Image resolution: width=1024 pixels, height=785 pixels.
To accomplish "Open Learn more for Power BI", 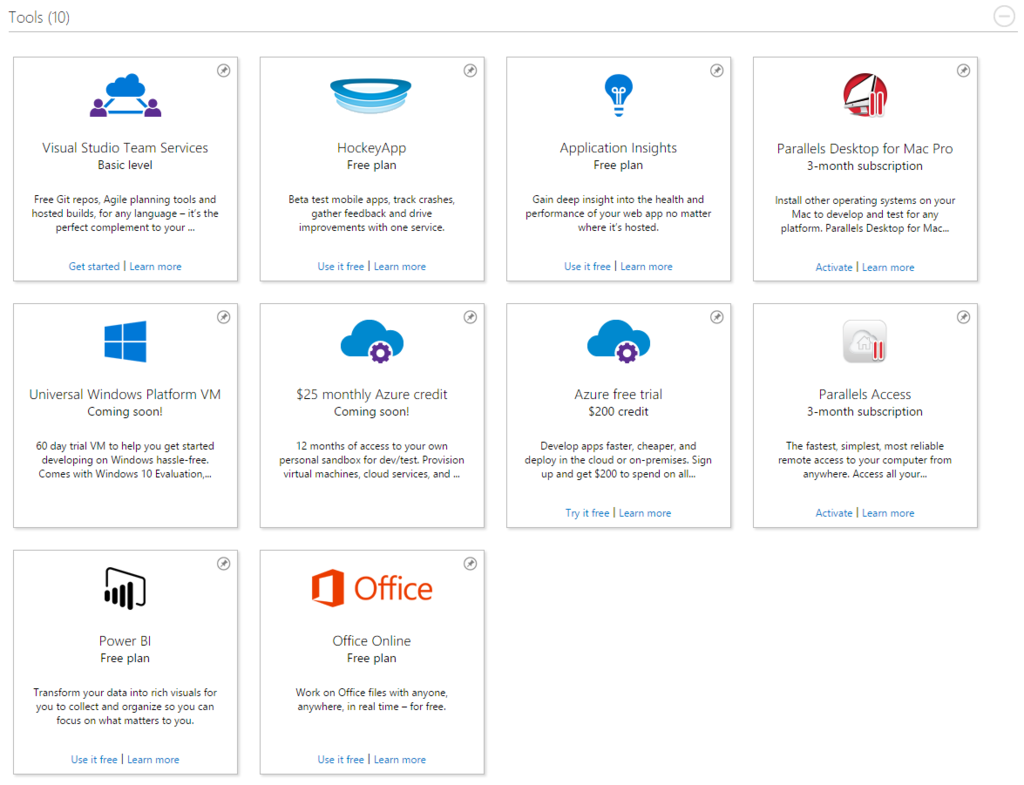I will (153, 760).
